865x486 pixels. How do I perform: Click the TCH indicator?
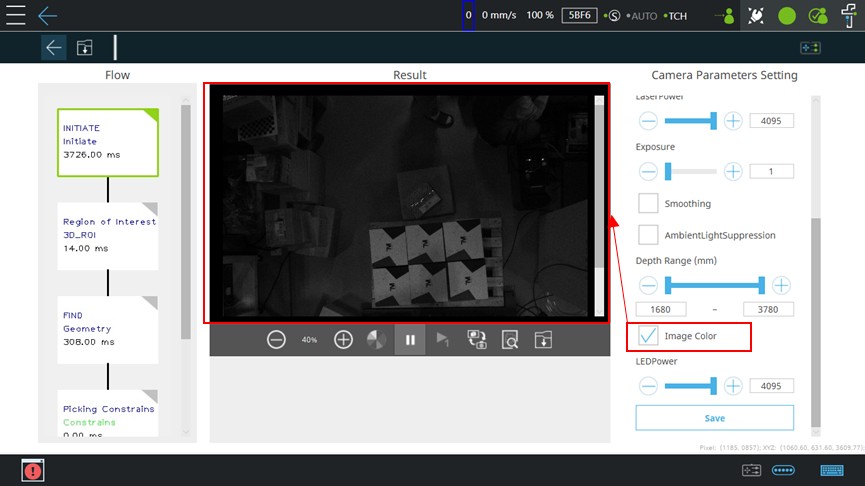pyautogui.click(x=676, y=16)
